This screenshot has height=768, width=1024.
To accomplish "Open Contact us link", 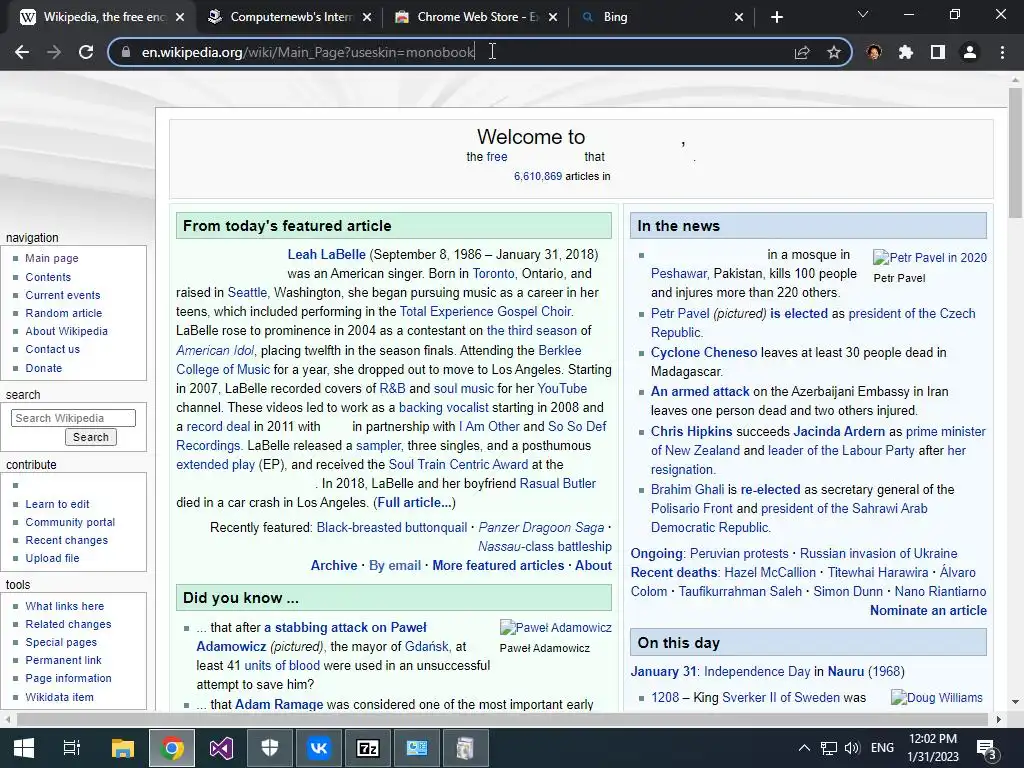I will point(52,349).
